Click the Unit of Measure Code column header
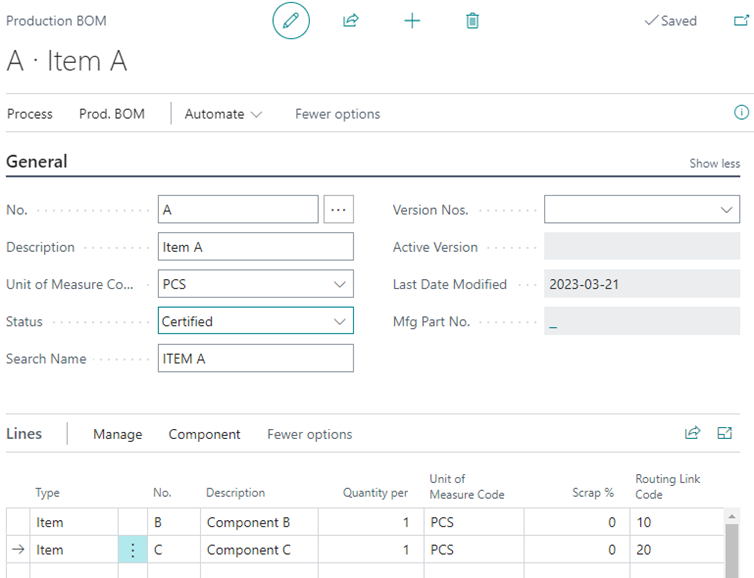 coord(467,487)
